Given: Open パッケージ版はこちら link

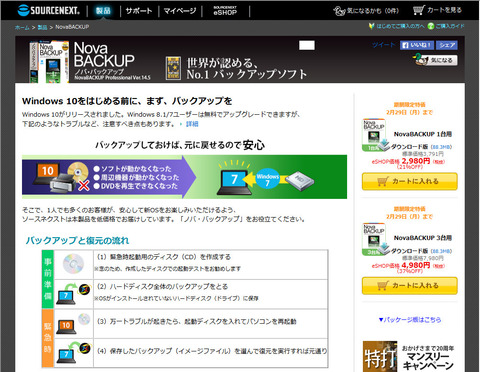Looking at the screenshot, I should pyautogui.click(x=410, y=320).
